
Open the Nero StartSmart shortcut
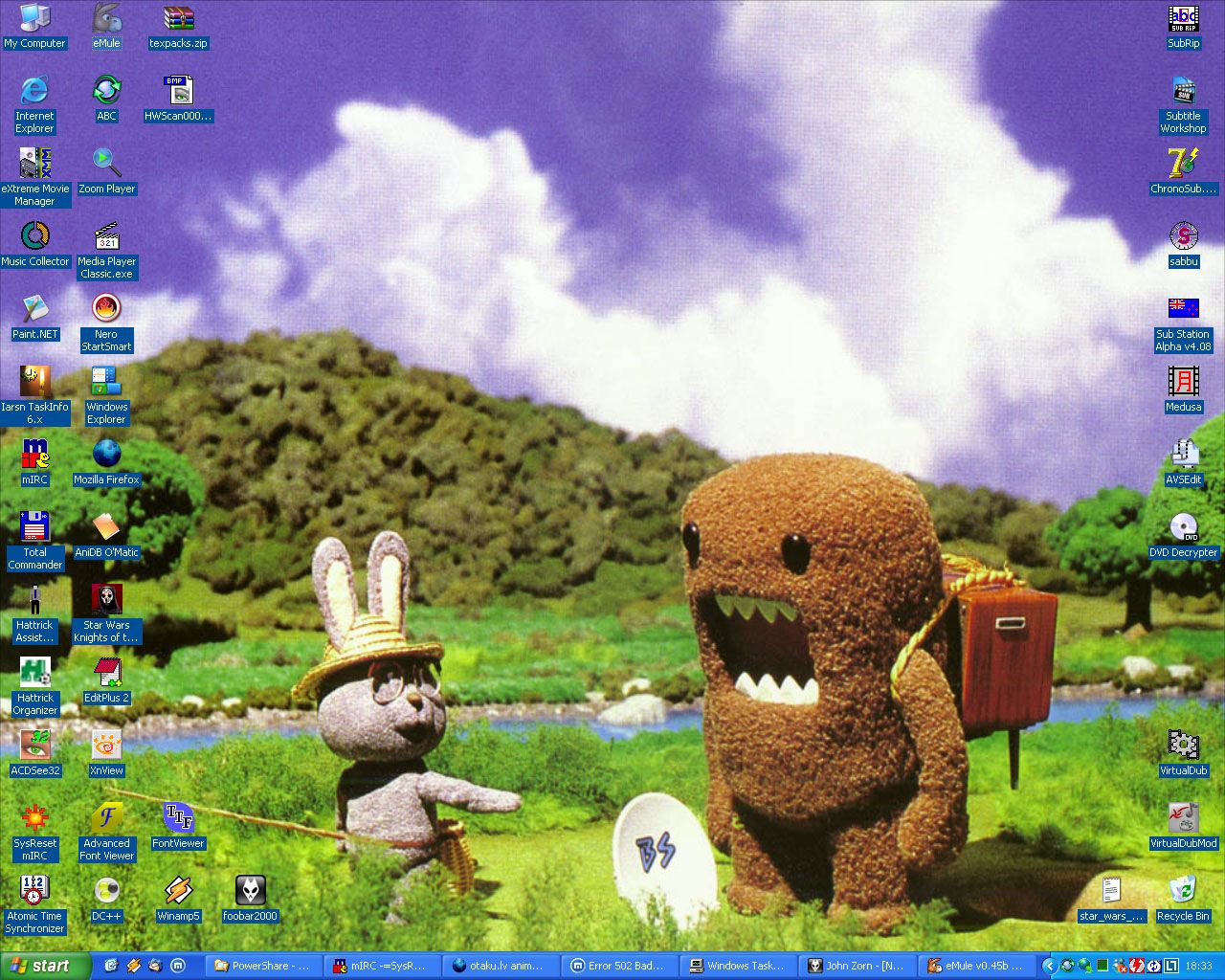pyautogui.click(x=106, y=323)
